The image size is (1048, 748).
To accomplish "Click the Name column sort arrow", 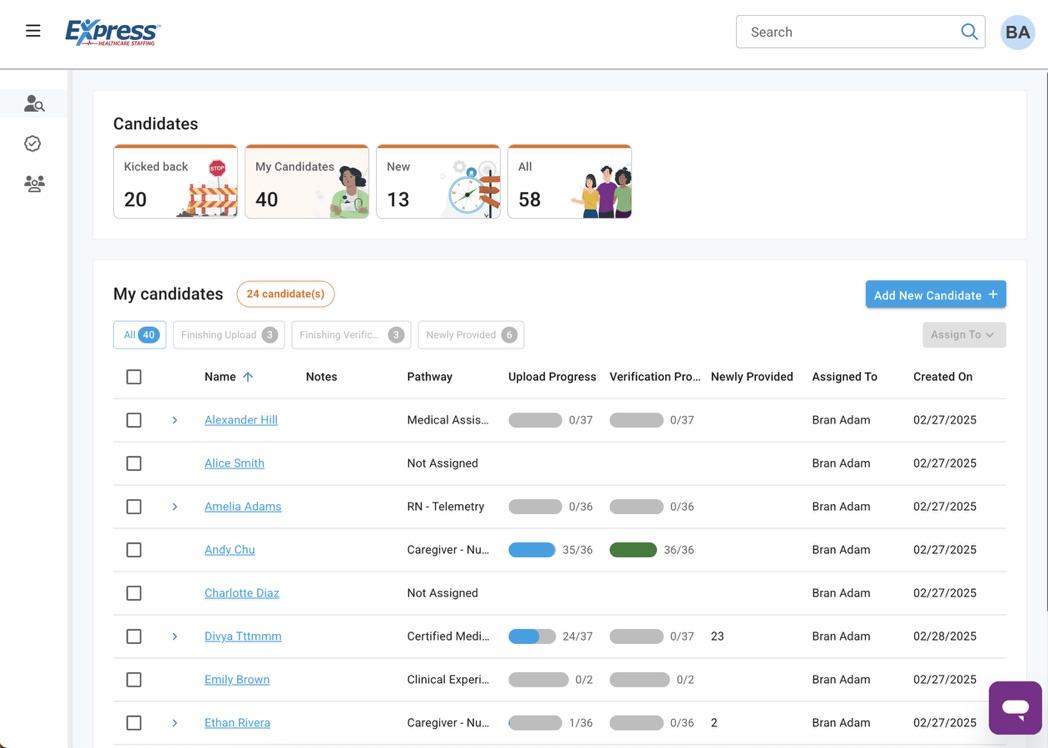I will tap(248, 377).
